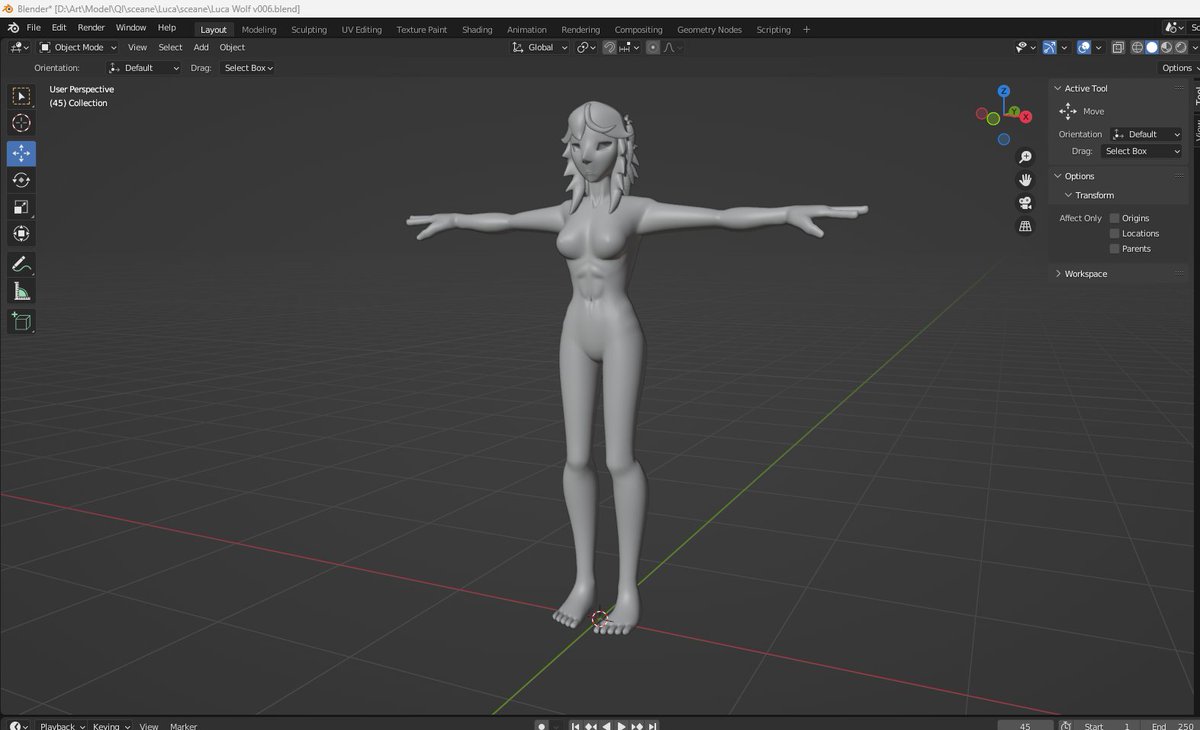
Task: Open the Edit menu
Action: tap(59, 28)
